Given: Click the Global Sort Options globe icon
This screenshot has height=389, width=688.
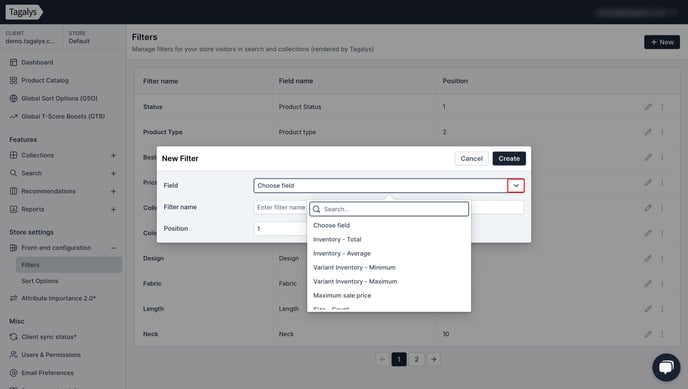Looking at the screenshot, I should [14, 98].
